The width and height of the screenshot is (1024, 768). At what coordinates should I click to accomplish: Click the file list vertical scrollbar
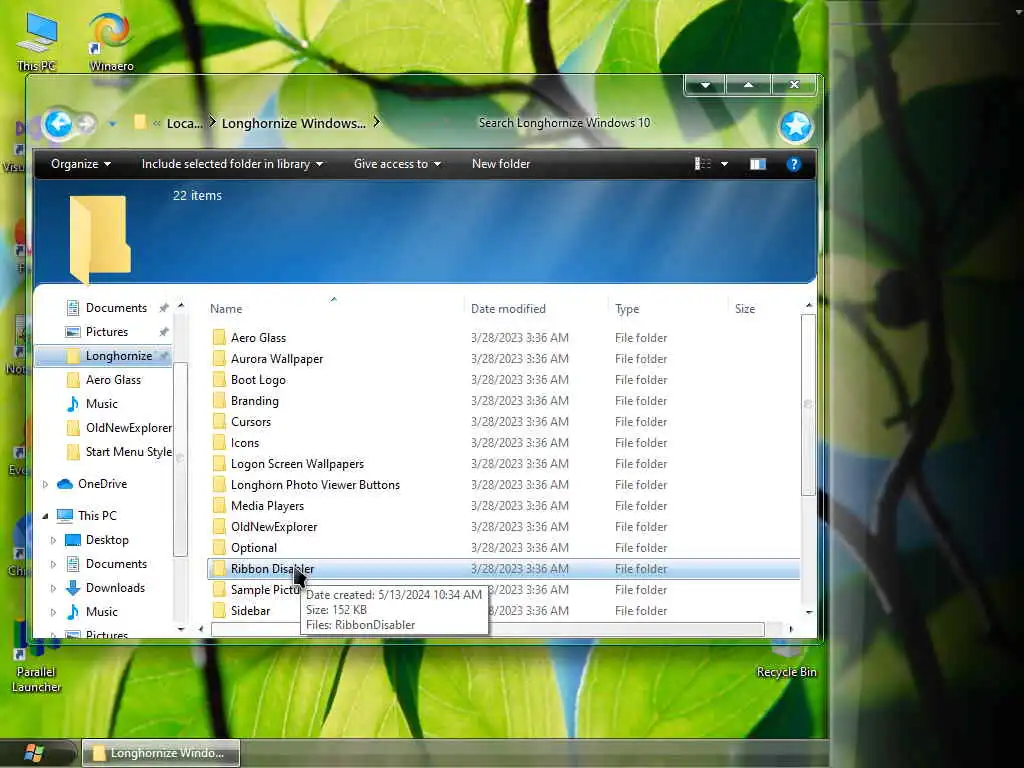[808, 405]
